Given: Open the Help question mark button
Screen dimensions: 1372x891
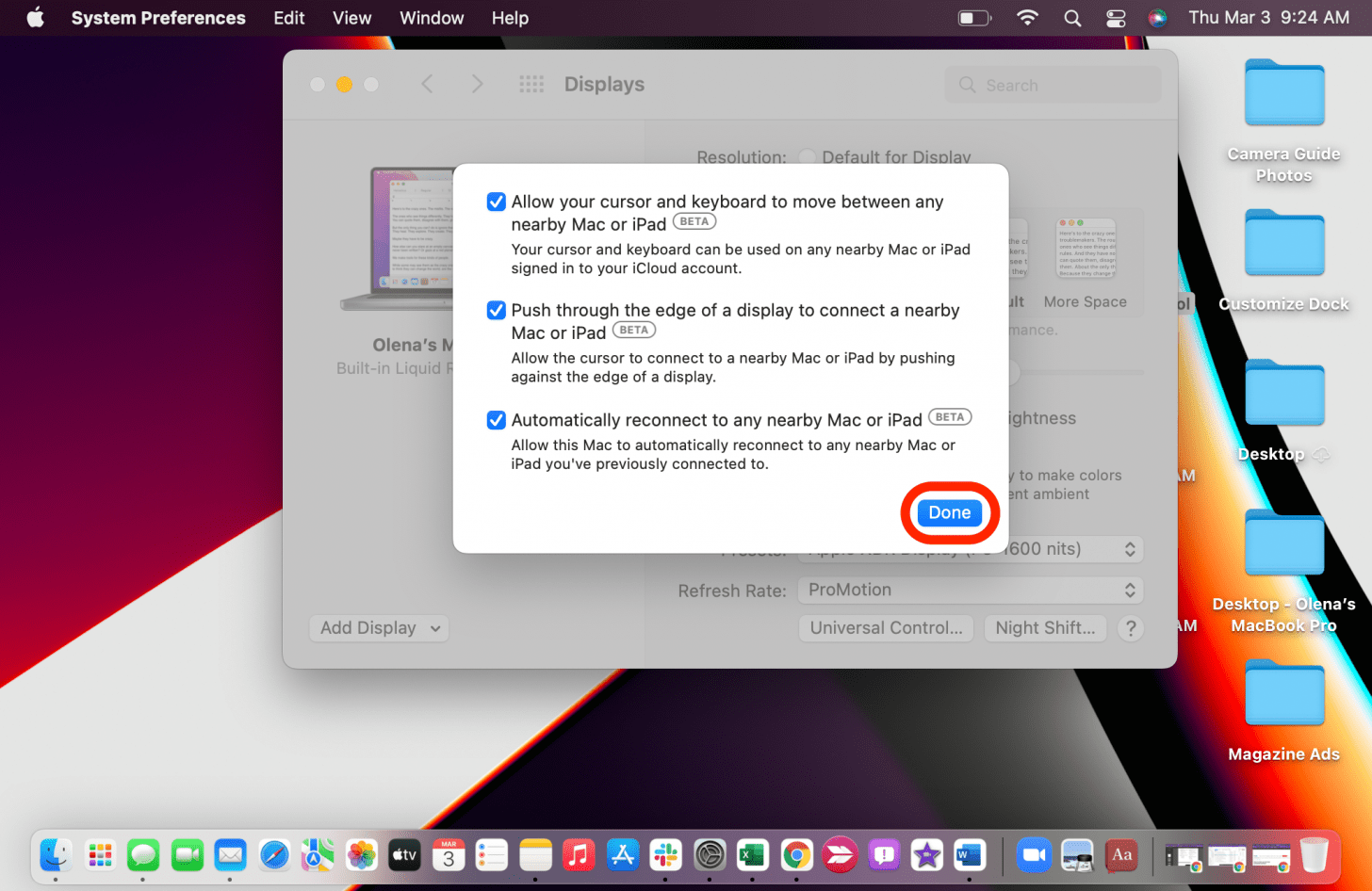Looking at the screenshot, I should click(1131, 628).
